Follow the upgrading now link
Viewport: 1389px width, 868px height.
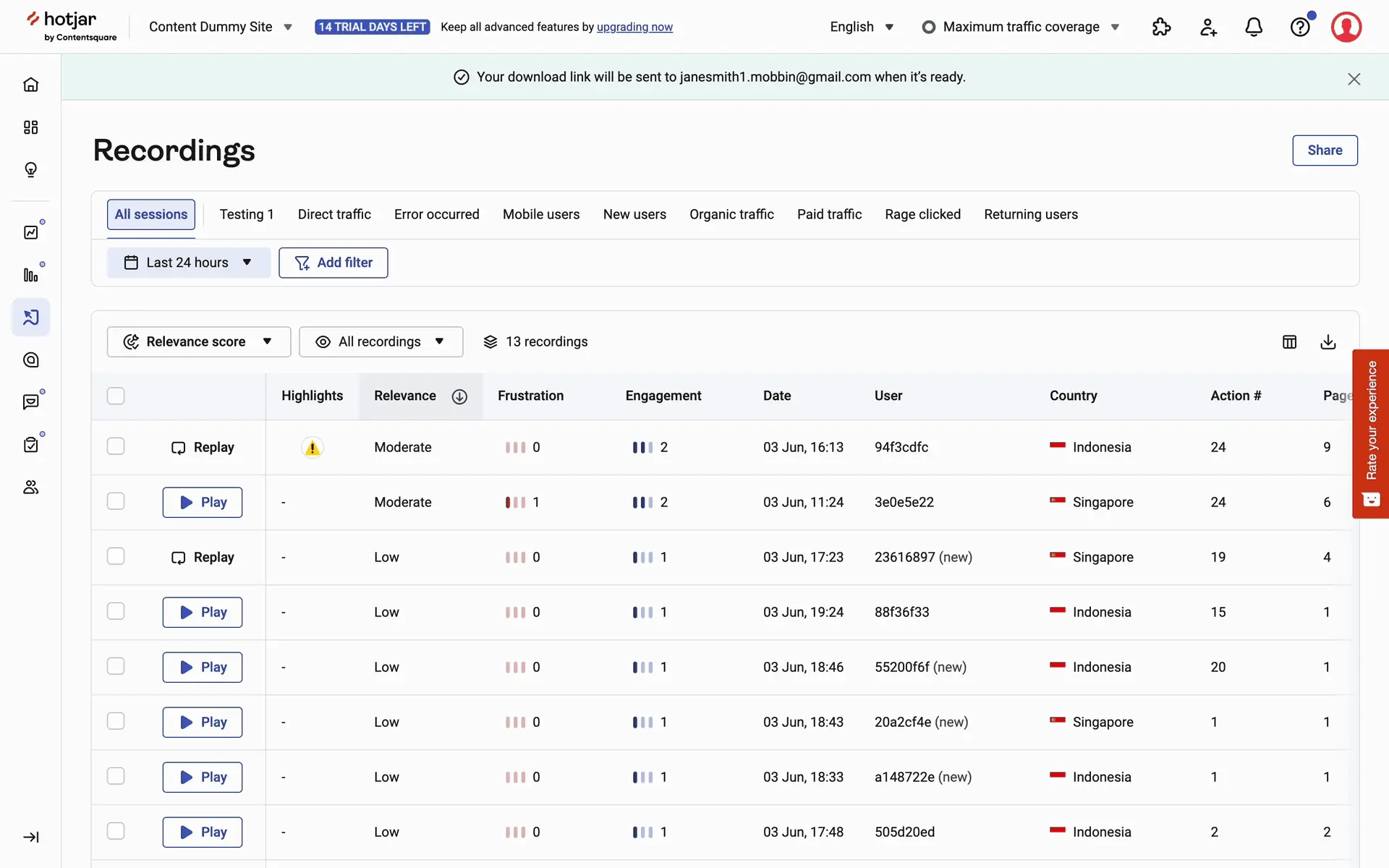tap(634, 27)
